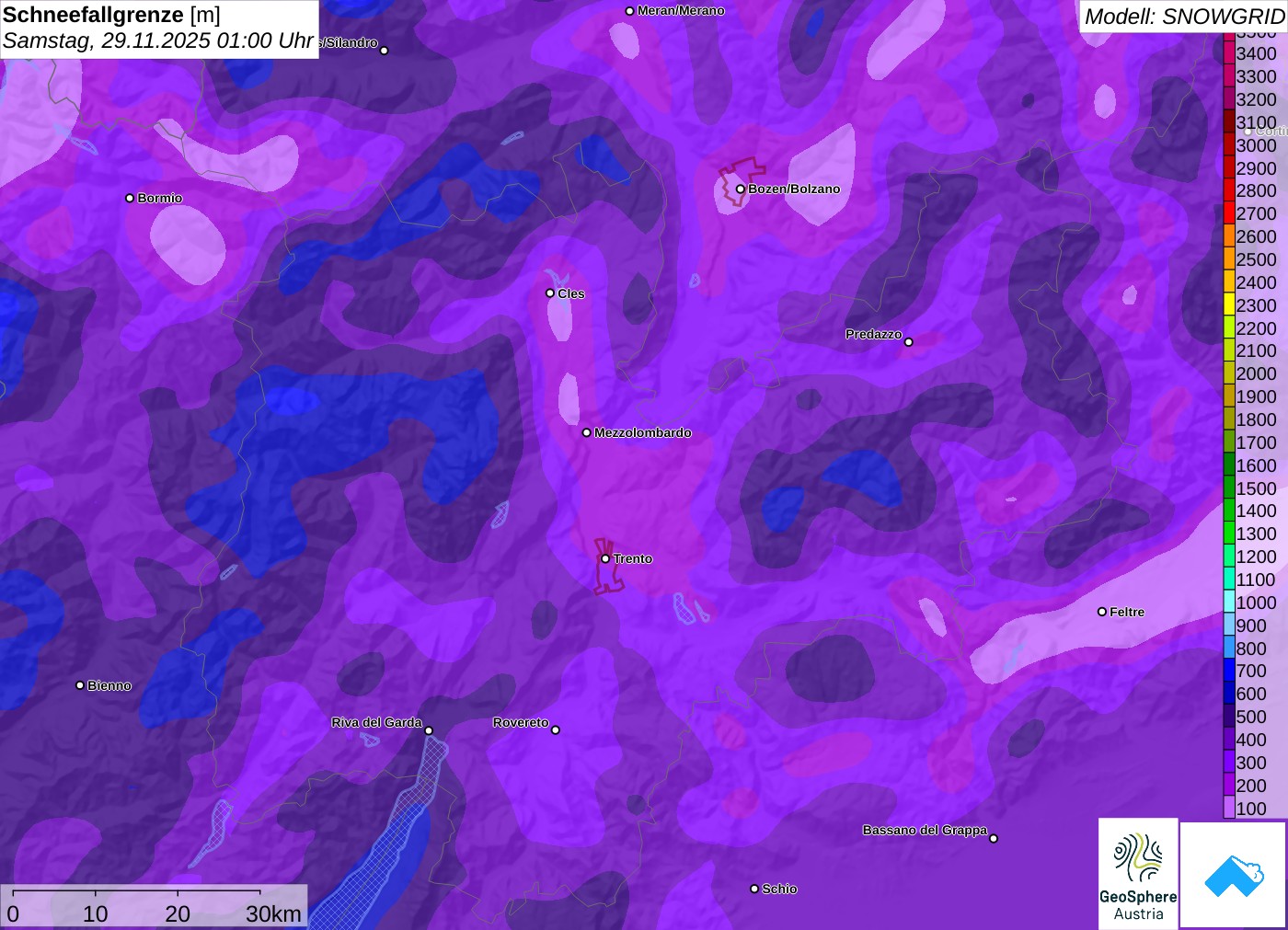Click the GeoSphere Austria logo

(1138, 873)
